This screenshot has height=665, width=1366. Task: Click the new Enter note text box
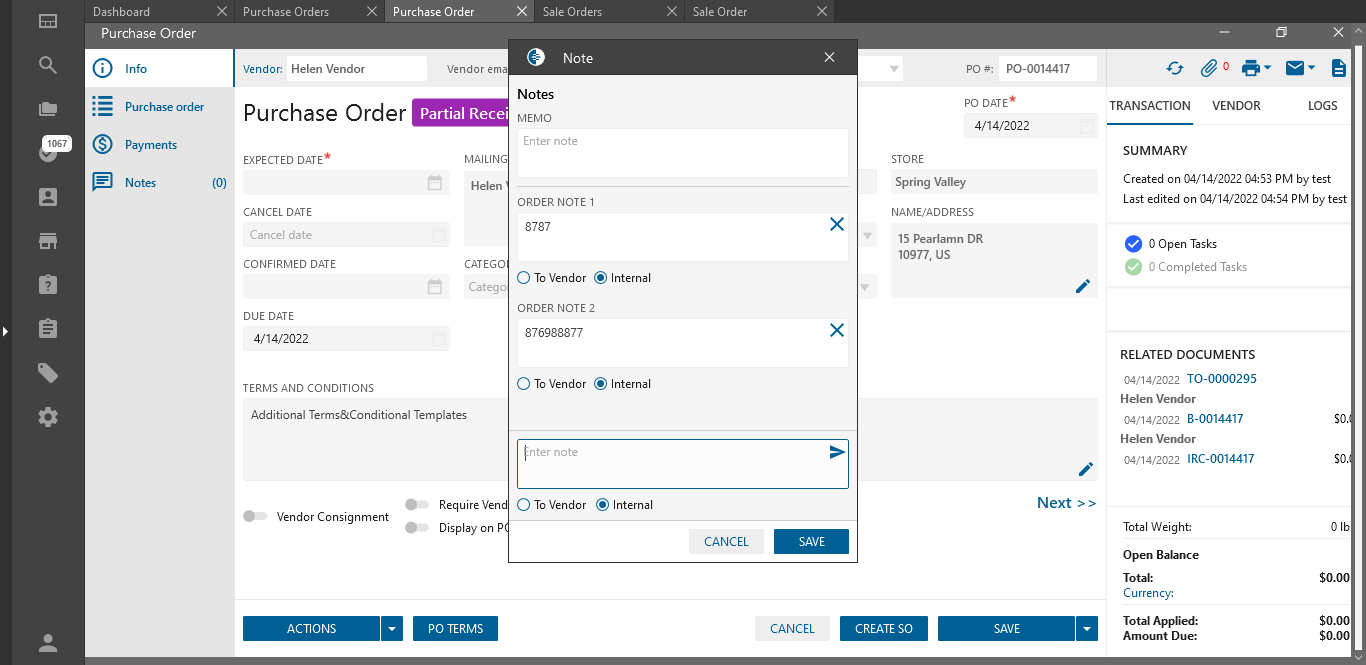point(683,464)
